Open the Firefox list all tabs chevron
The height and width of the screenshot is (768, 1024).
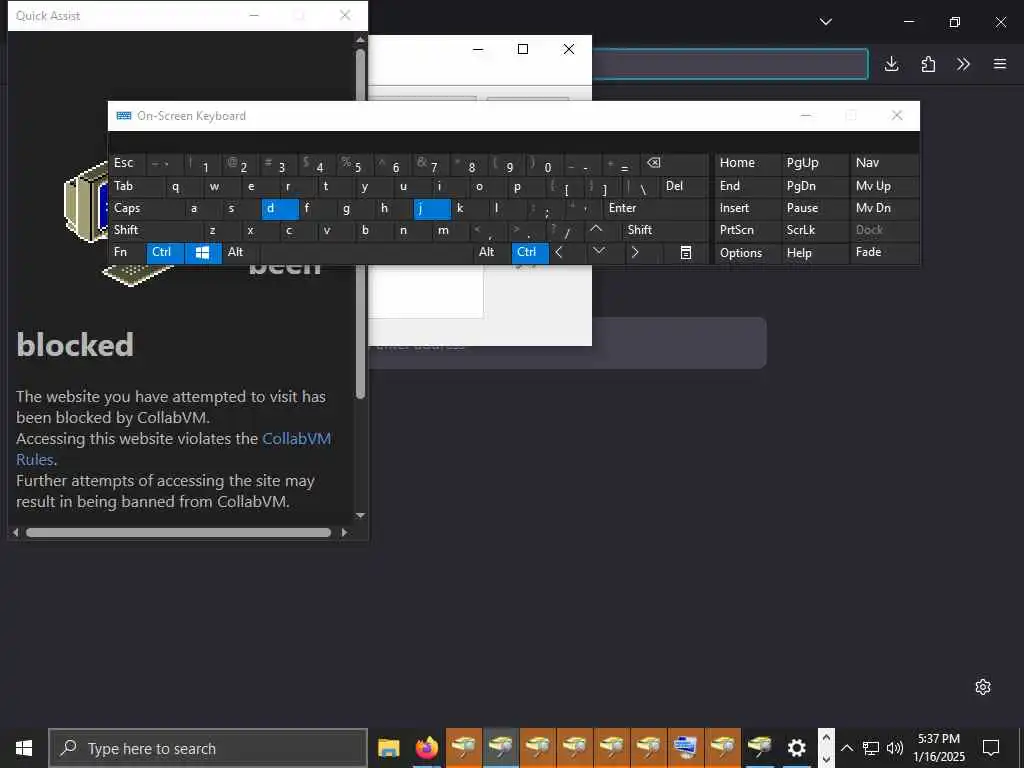click(826, 22)
